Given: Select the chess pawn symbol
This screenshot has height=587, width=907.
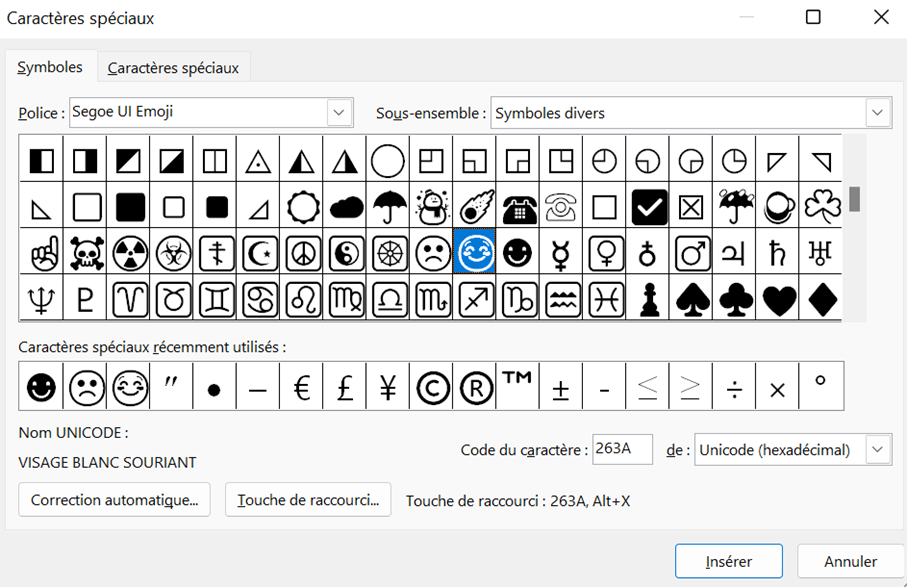Looking at the screenshot, I should (x=648, y=299).
